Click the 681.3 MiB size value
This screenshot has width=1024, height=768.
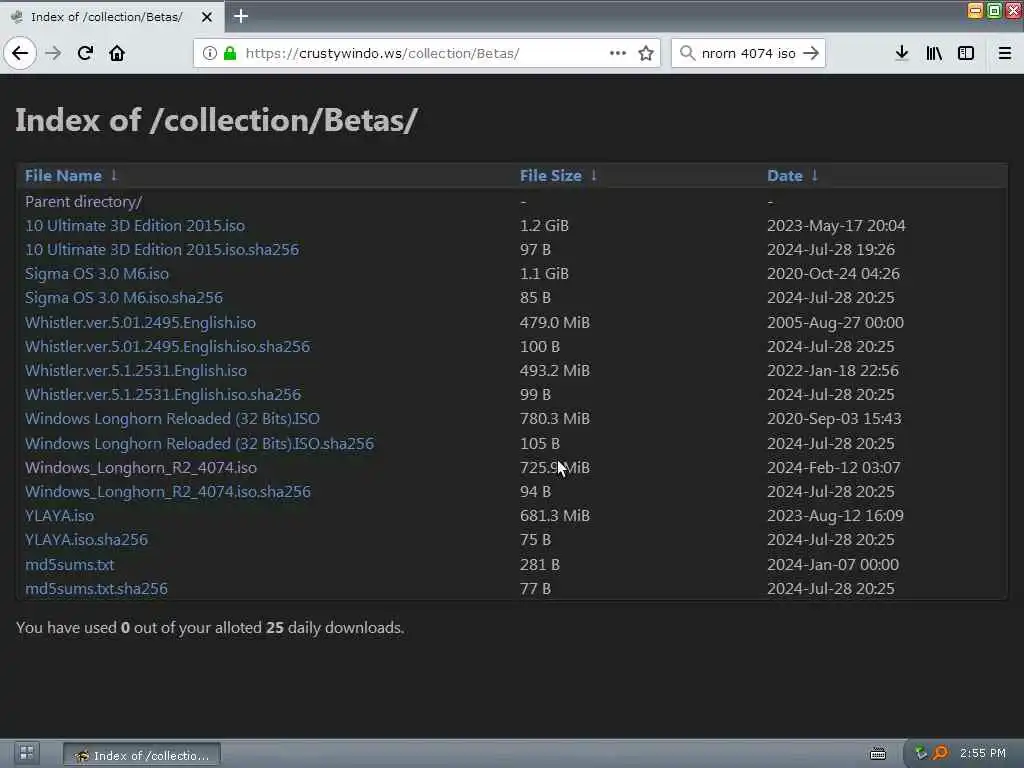pyautogui.click(x=554, y=516)
